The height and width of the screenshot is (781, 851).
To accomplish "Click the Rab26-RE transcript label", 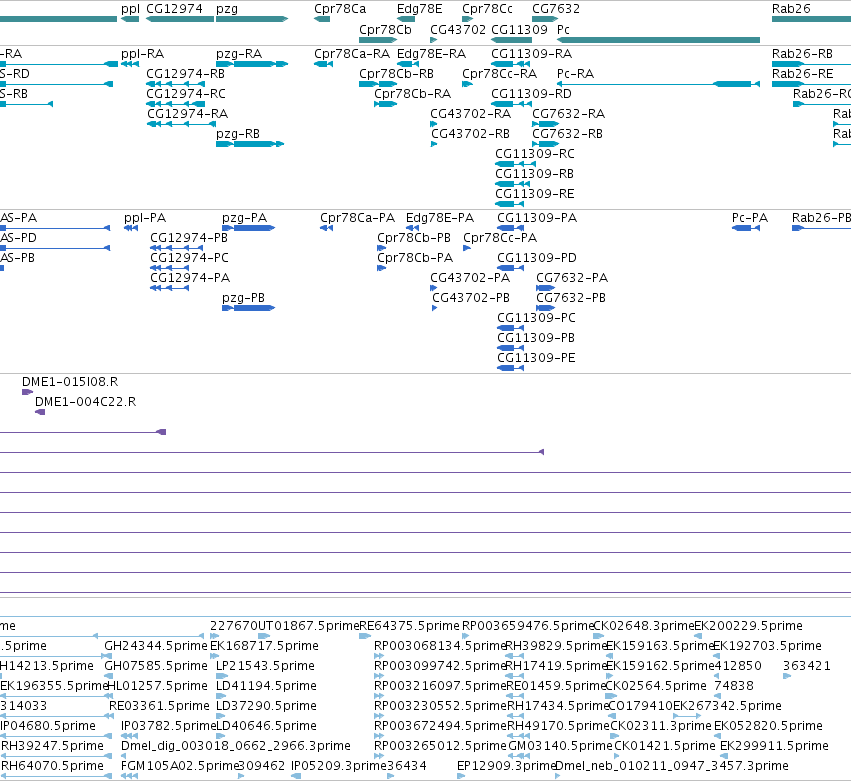I will (x=802, y=74).
